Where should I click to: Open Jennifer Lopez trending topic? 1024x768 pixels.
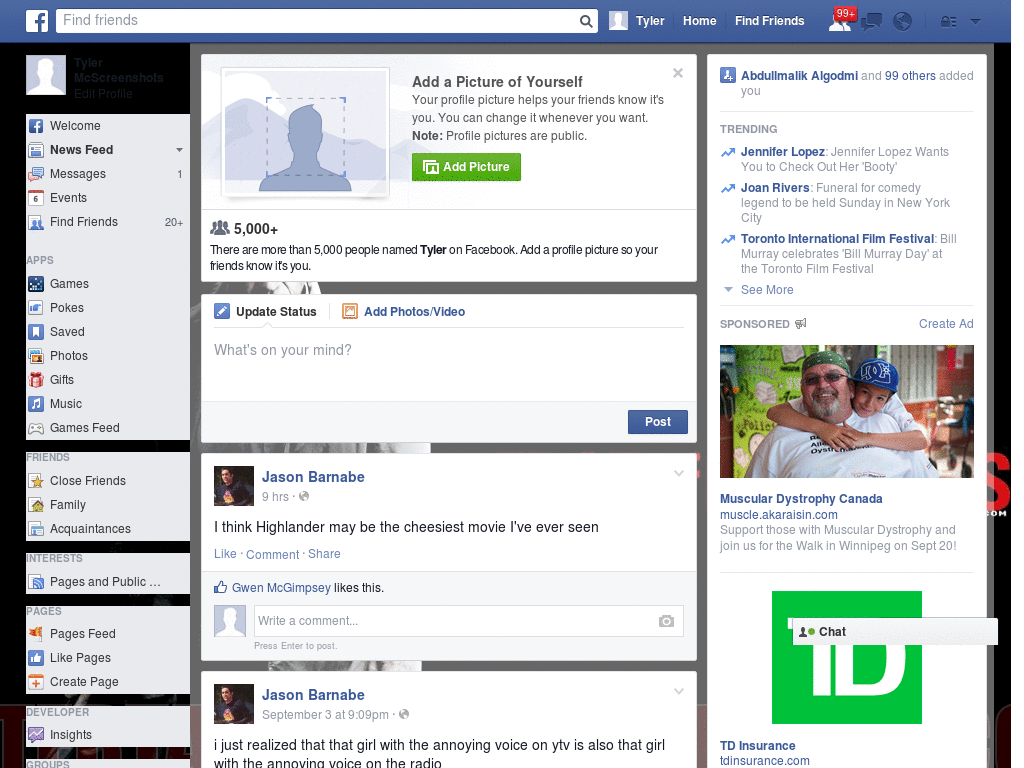pos(782,152)
